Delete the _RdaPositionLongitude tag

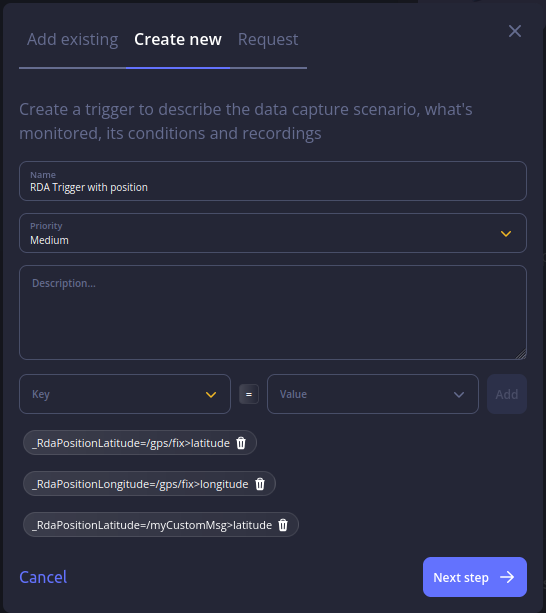(x=260, y=484)
